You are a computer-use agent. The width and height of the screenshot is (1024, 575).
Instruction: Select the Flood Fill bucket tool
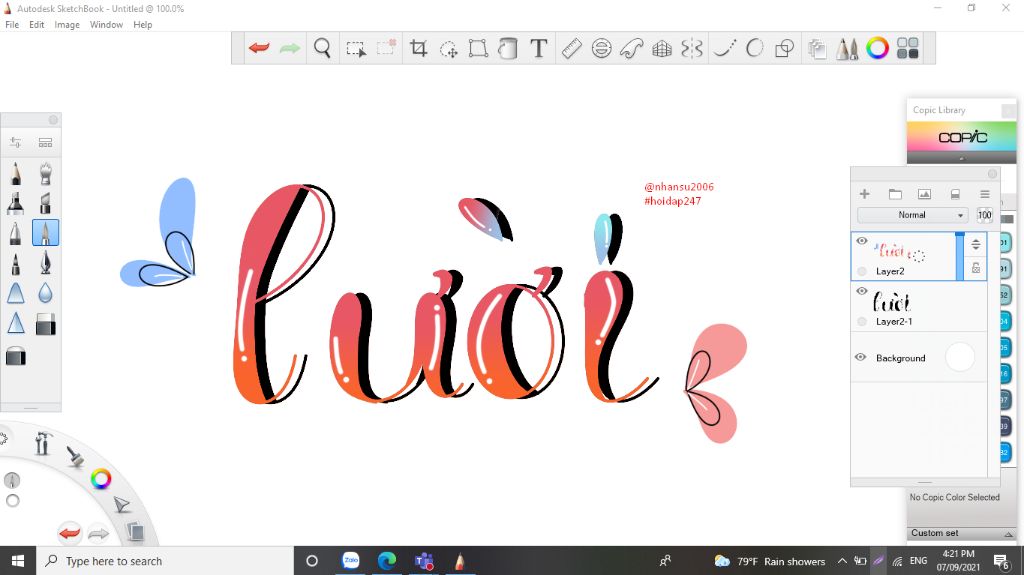508,48
